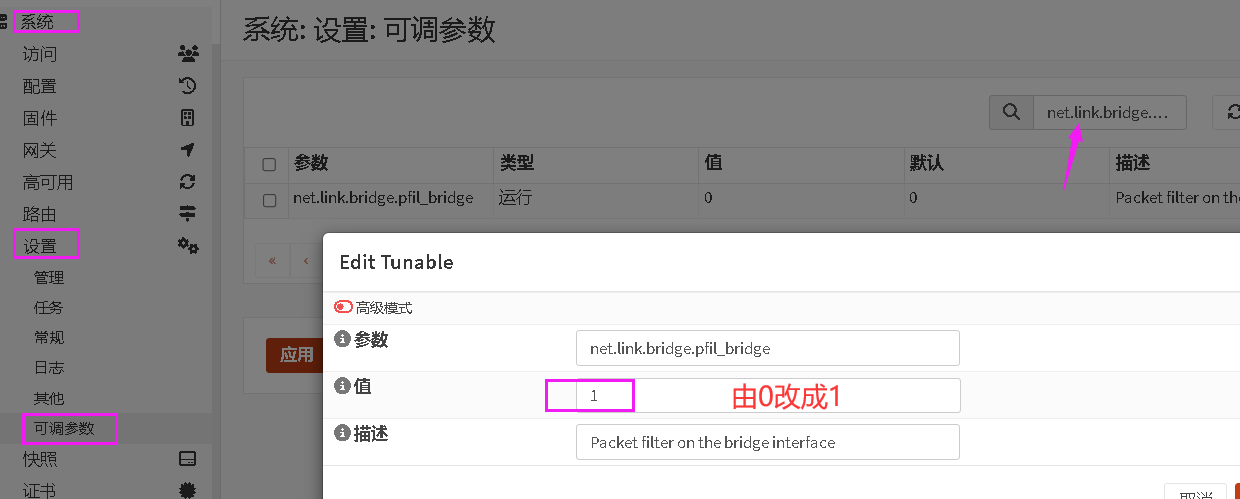Click the info icon next to 描述
Screen dimensions: 1240x499
tap(342, 433)
